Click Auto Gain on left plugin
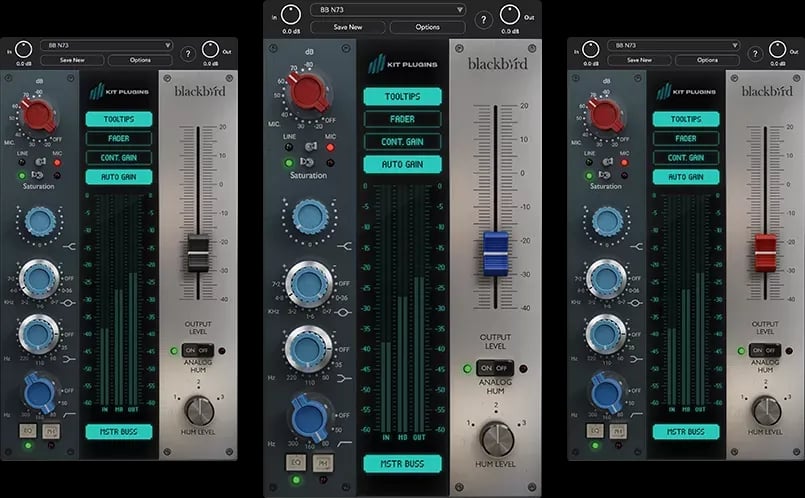This screenshot has width=805, height=498. (x=119, y=177)
